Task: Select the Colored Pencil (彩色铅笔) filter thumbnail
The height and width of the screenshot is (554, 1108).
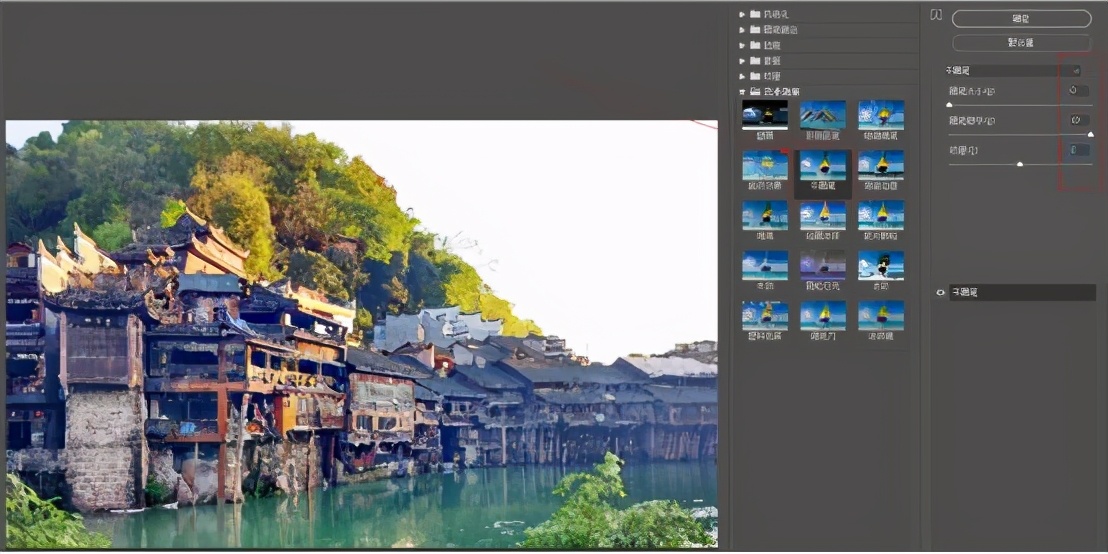Action: coord(823,115)
